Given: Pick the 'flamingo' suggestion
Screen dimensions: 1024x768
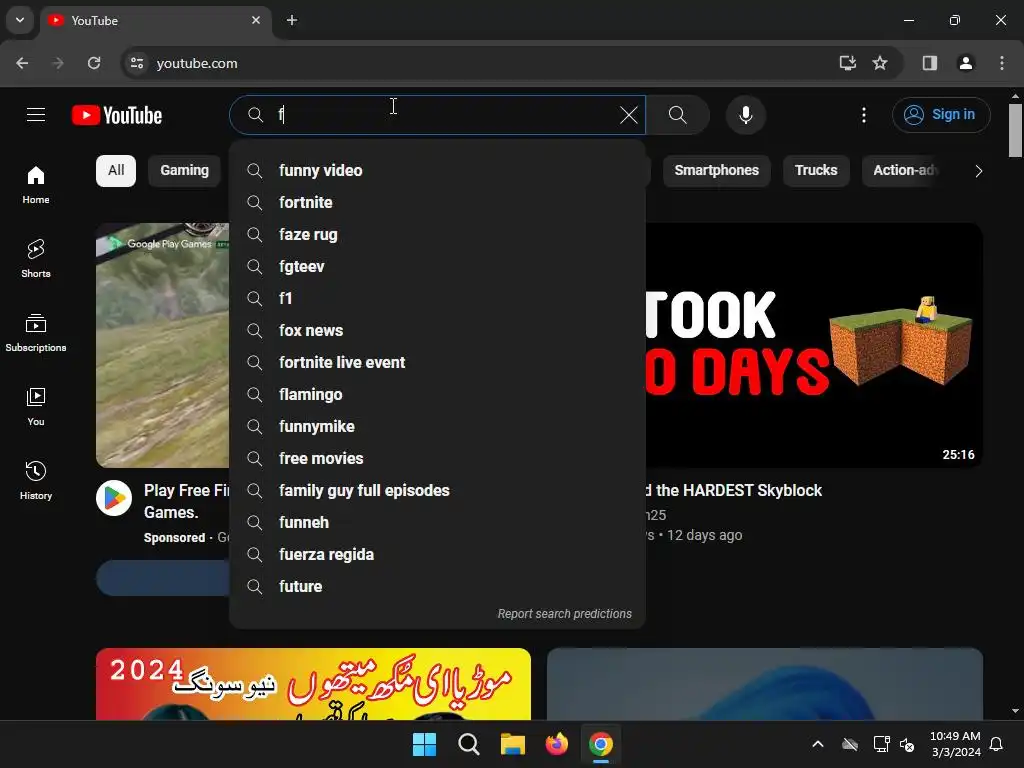Looking at the screenshot, I should [x=437, y=394].
